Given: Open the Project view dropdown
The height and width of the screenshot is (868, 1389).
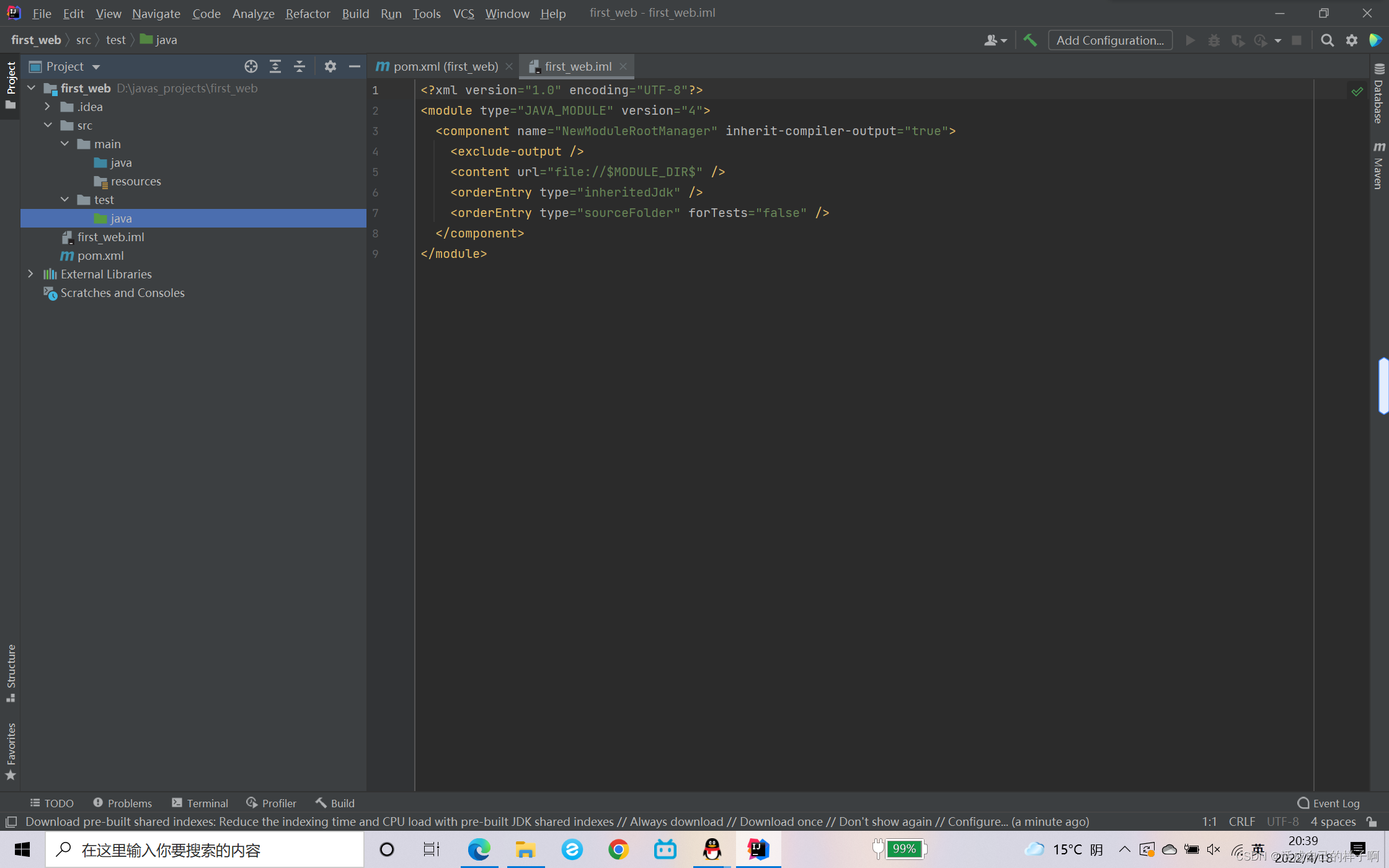Looking at the screenshot, I should click(x=95, y=66).
